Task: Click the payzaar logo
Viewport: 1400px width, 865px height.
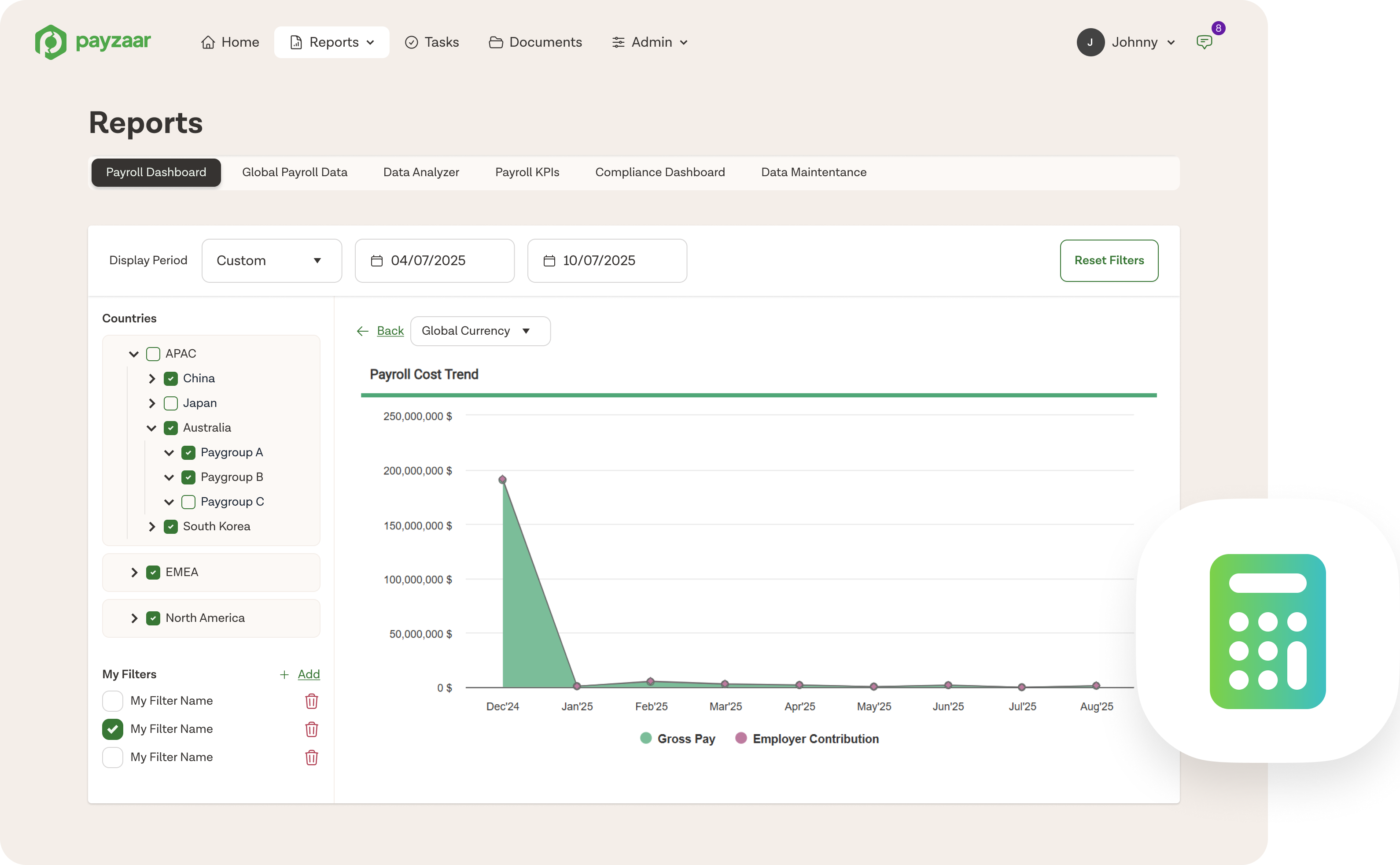Action: coord(92,42)
